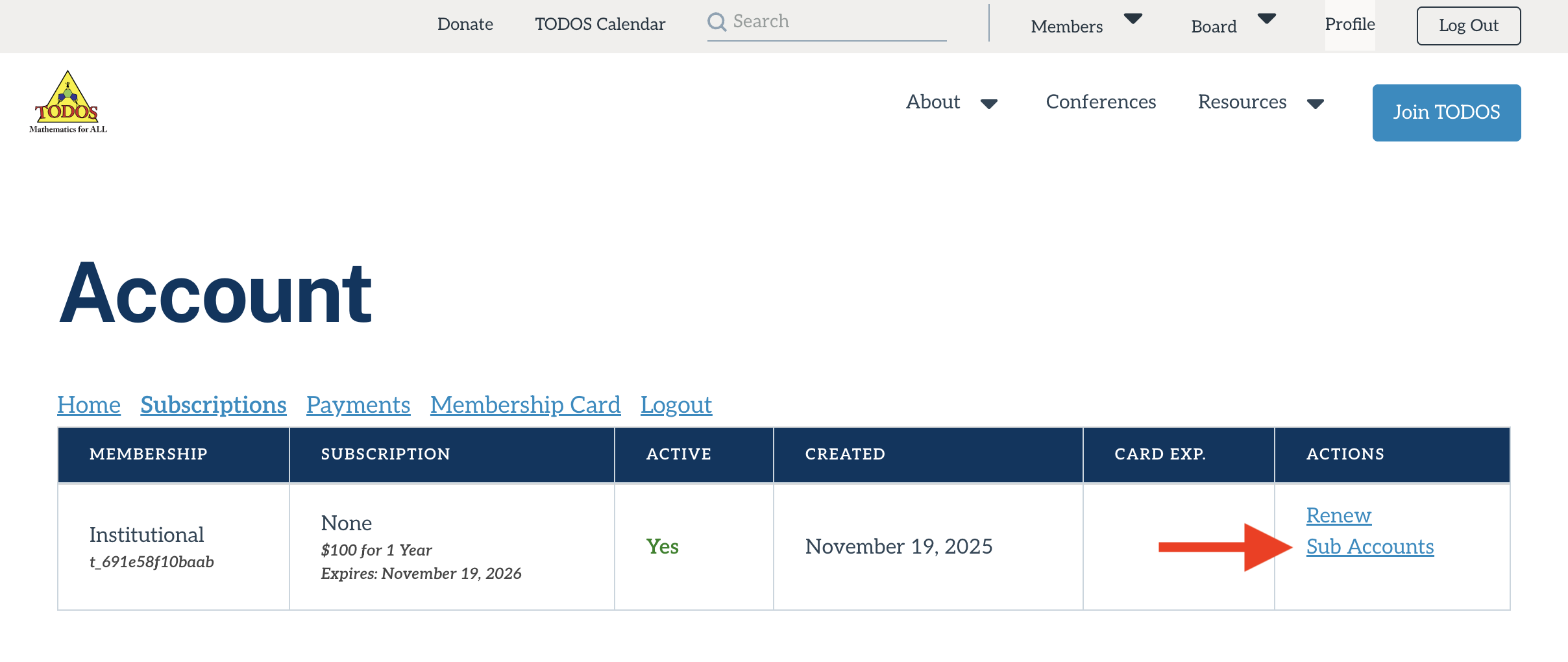Open the TODOS Calendar
The image size is (1568, 662).
(600, 24)
